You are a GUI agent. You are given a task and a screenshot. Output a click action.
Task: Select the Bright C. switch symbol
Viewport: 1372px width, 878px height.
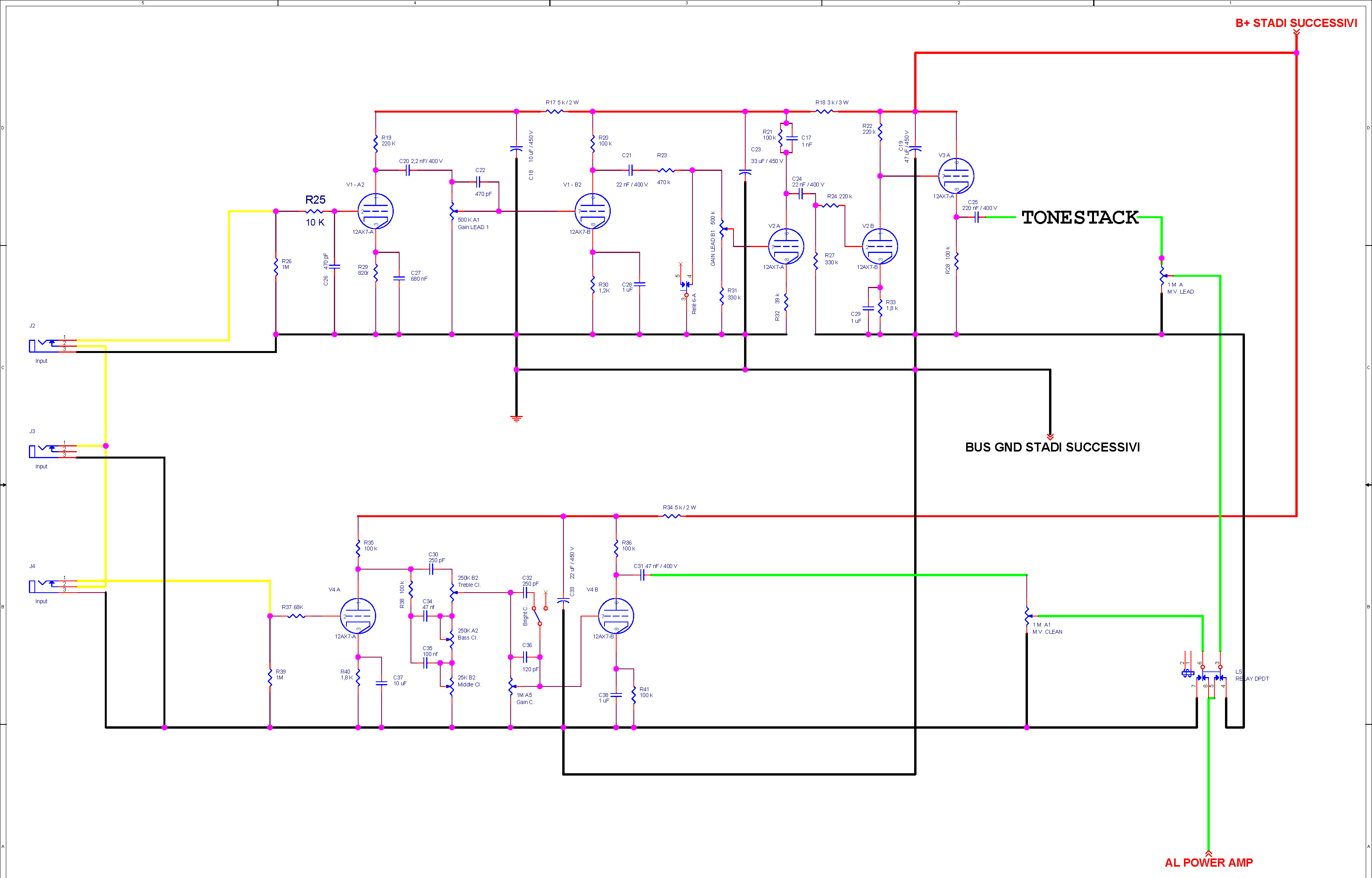536,616
